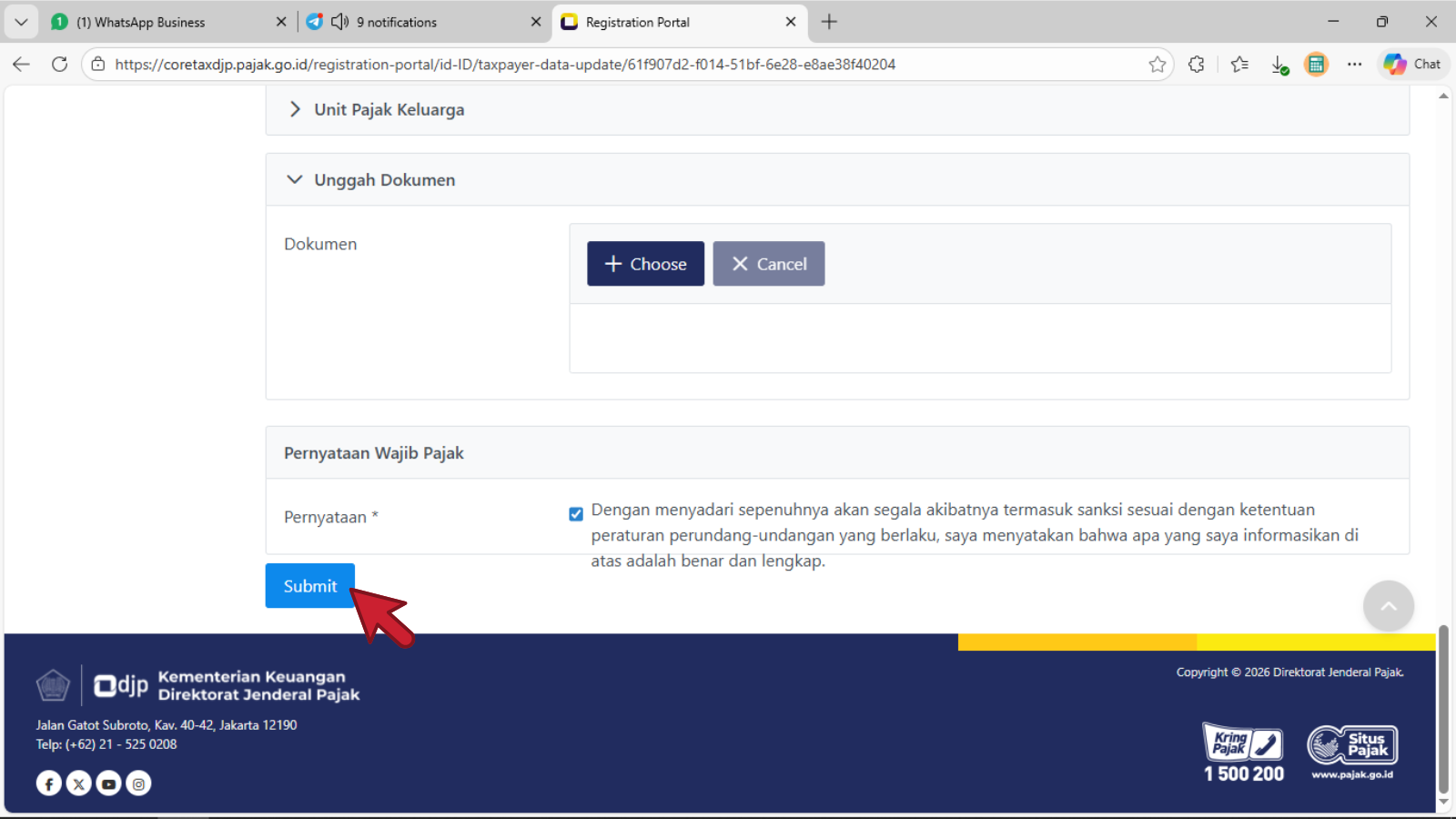Uncheck the Pernyataan declaration checkbox
Image resolution: width=1456 pixels, height=819 pixels.
(x=576, y=514)
